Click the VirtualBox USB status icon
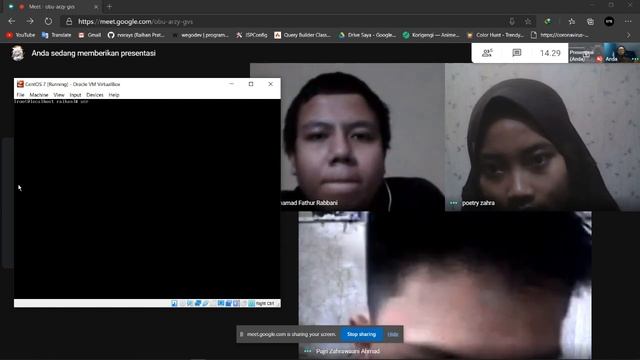The height and width of the screenshot is (360, 640). [x=206, y=303]
